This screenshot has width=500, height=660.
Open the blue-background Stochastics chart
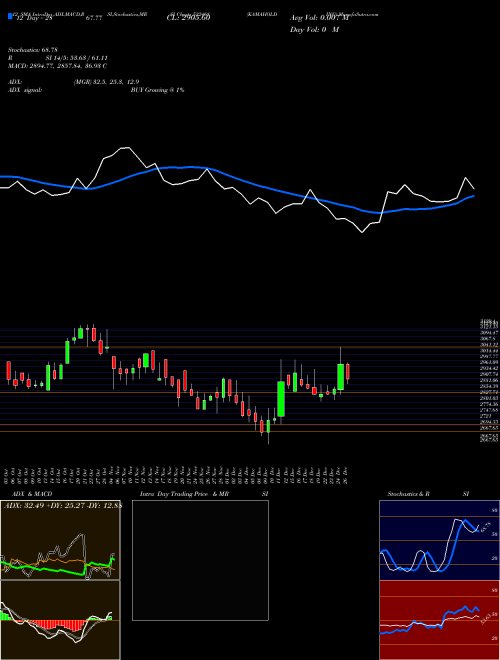tap(439, 540)
